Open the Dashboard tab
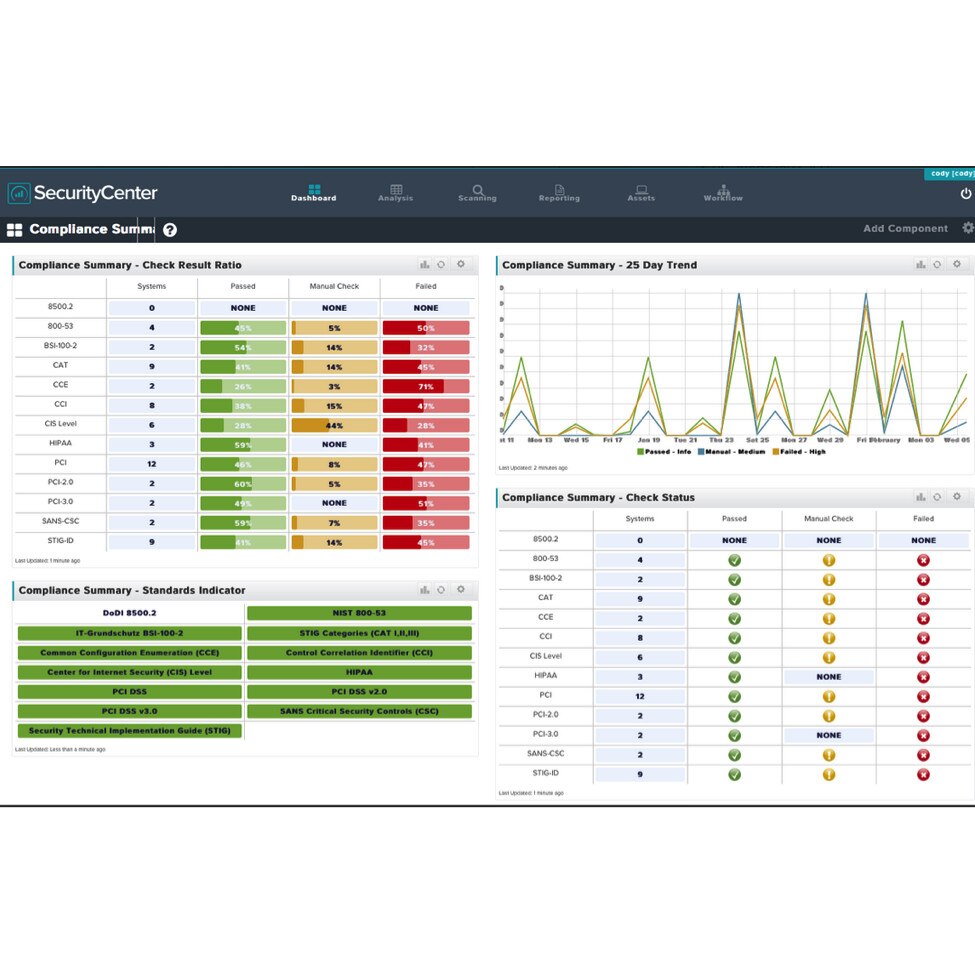Image resolution: width=975 pixels, height=975 pixels. [314, 193]
